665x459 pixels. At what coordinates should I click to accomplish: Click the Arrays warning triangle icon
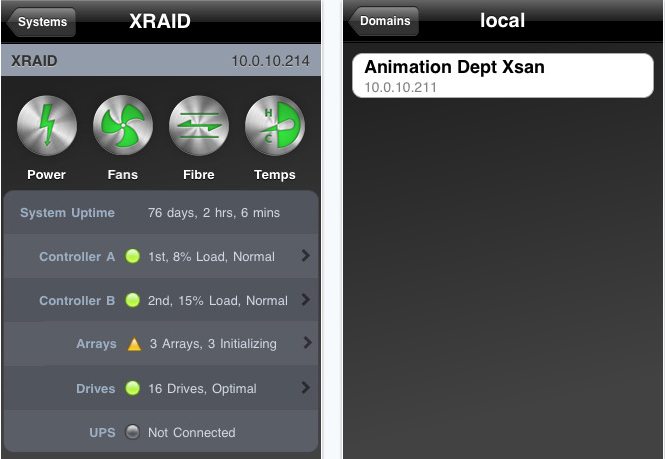tap(134, 344)
